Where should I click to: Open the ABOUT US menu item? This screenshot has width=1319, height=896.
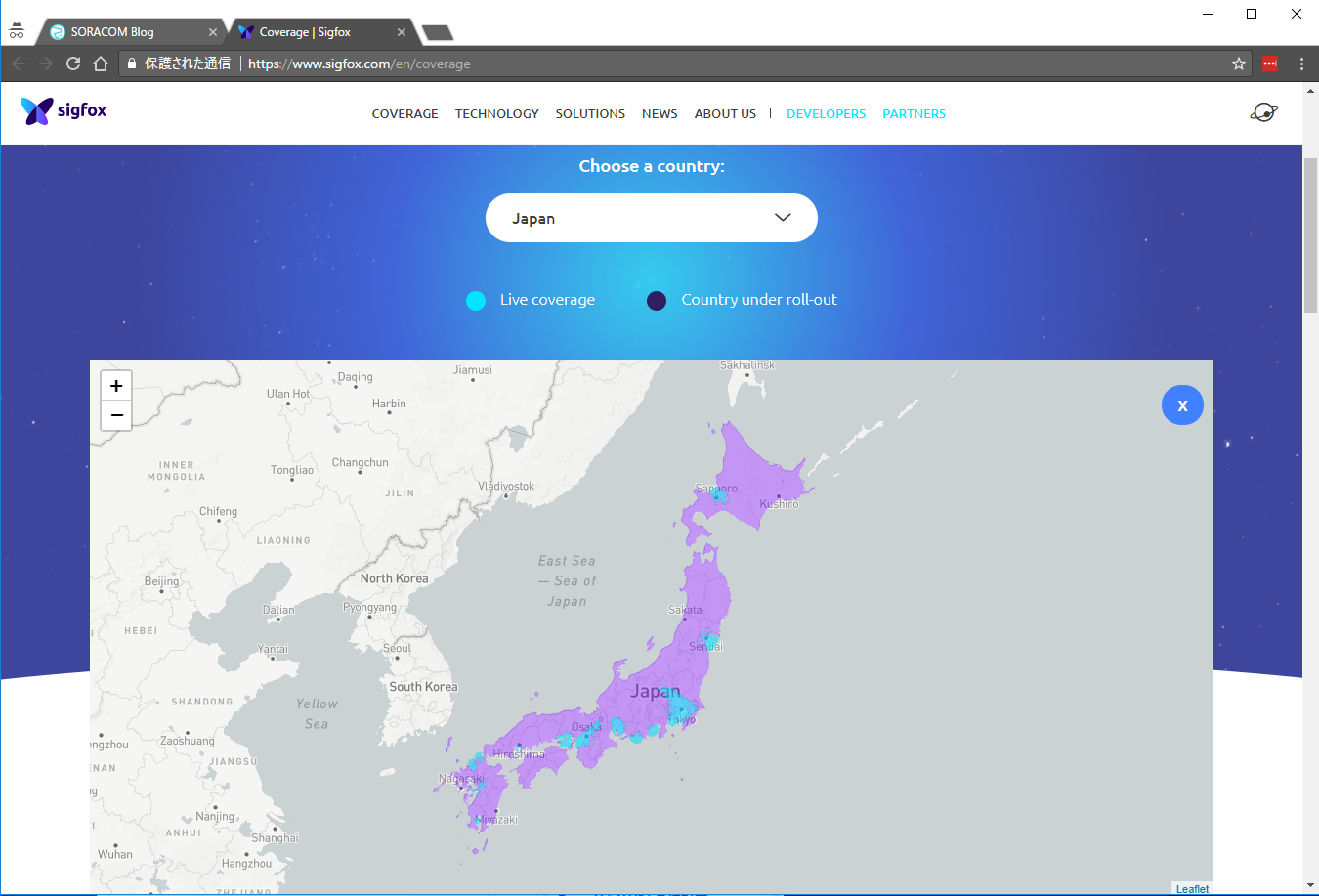[725, 114]
